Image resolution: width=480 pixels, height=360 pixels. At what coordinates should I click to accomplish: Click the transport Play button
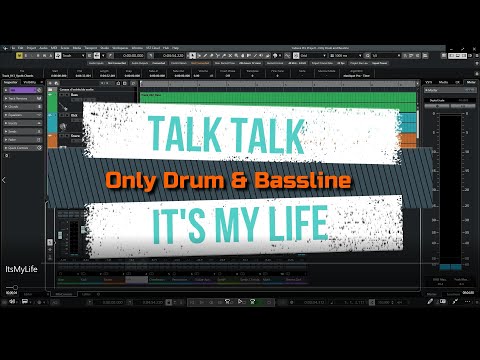pos(240,302)
